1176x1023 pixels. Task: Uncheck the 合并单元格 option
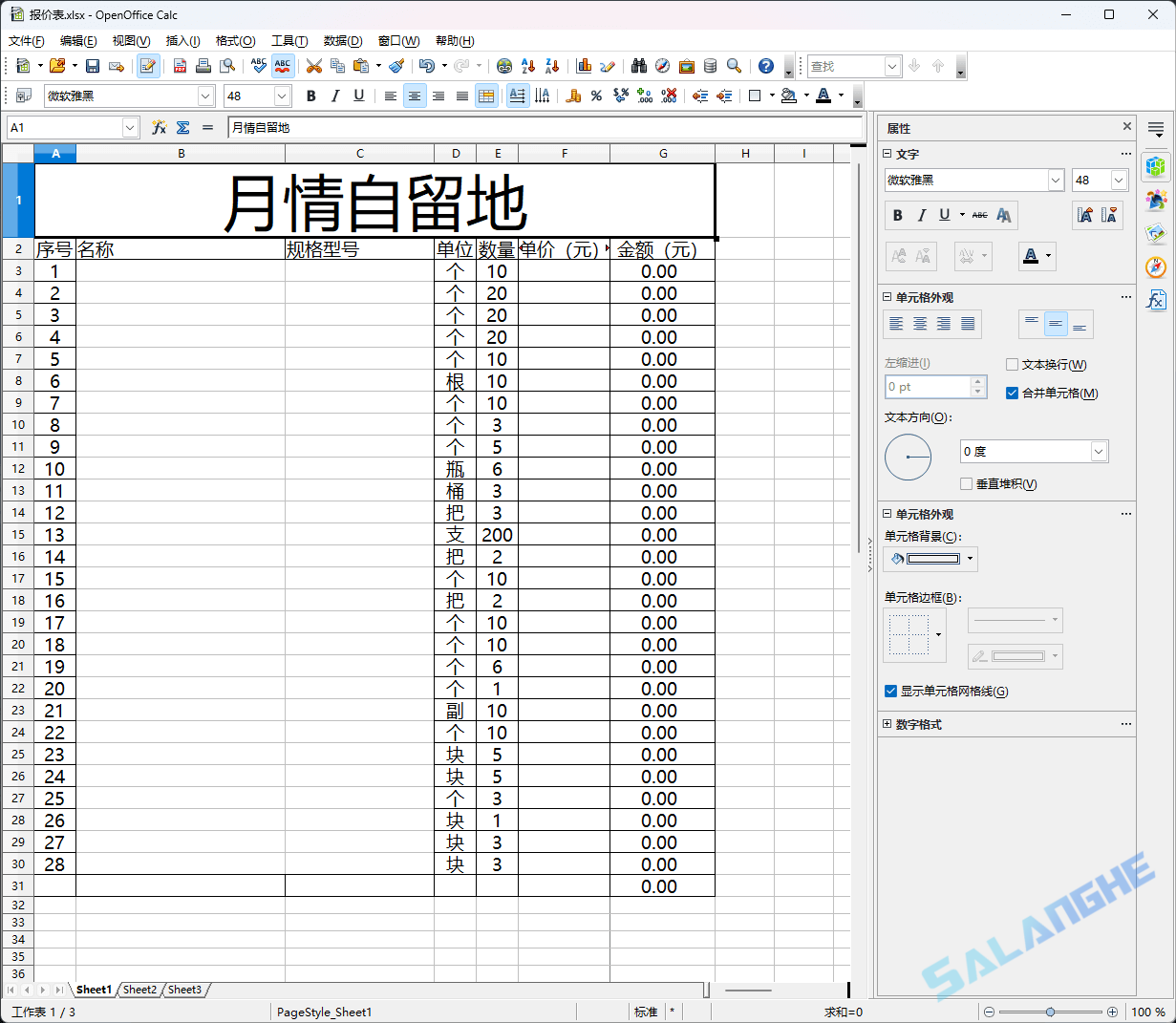[x=1010, y=393]
